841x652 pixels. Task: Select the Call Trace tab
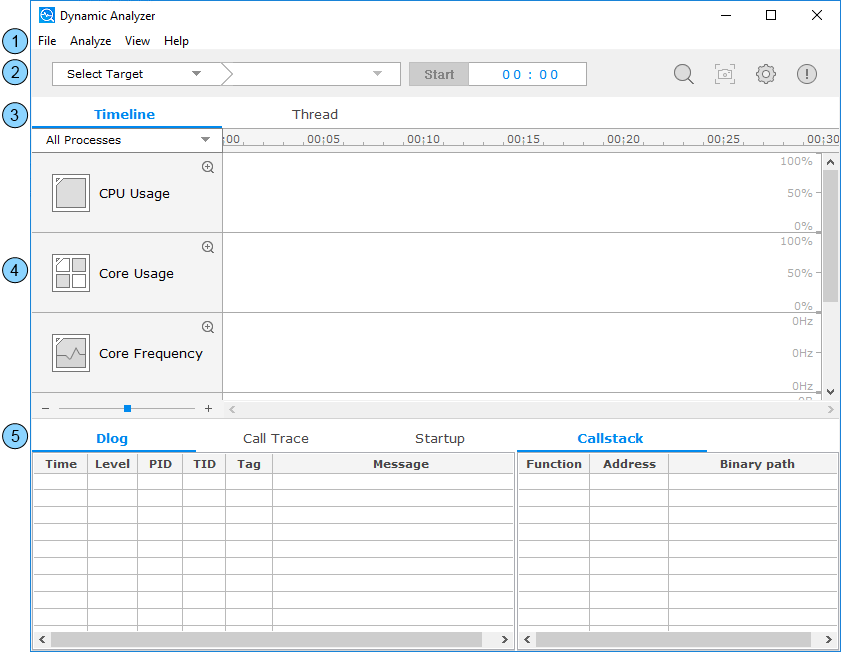(x=276, y=438)
